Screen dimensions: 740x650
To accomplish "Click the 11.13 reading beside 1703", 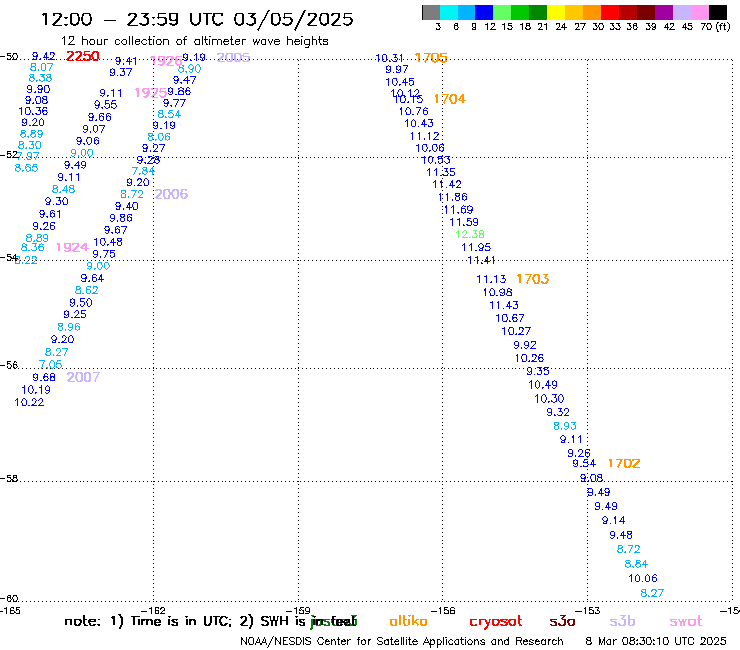I will click(x=491, y=279).
